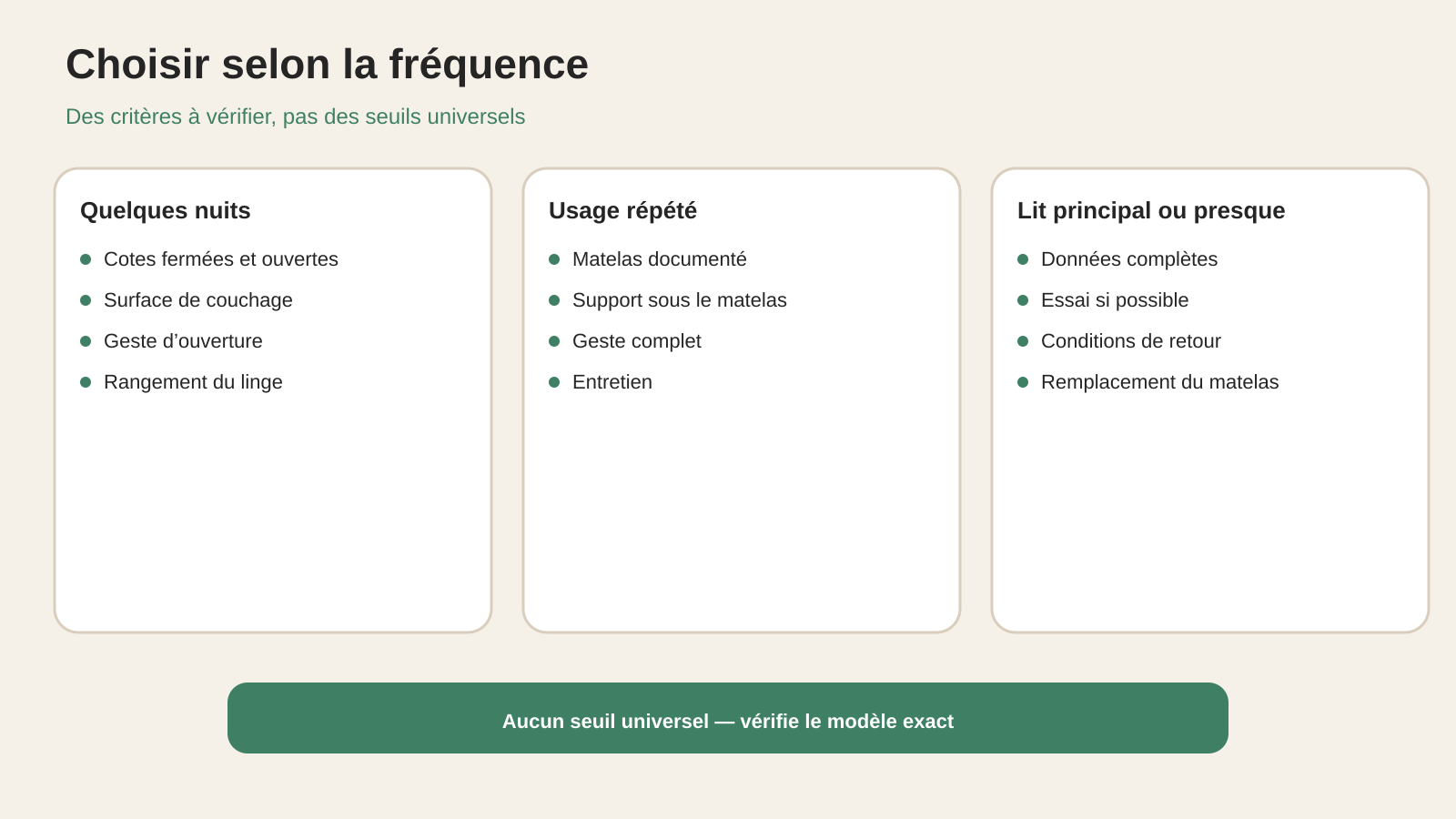Click empty area of 'Usage répété' card
This screenshot has width=1456, height=819.
pyautogui.click(x=742, y=510)
